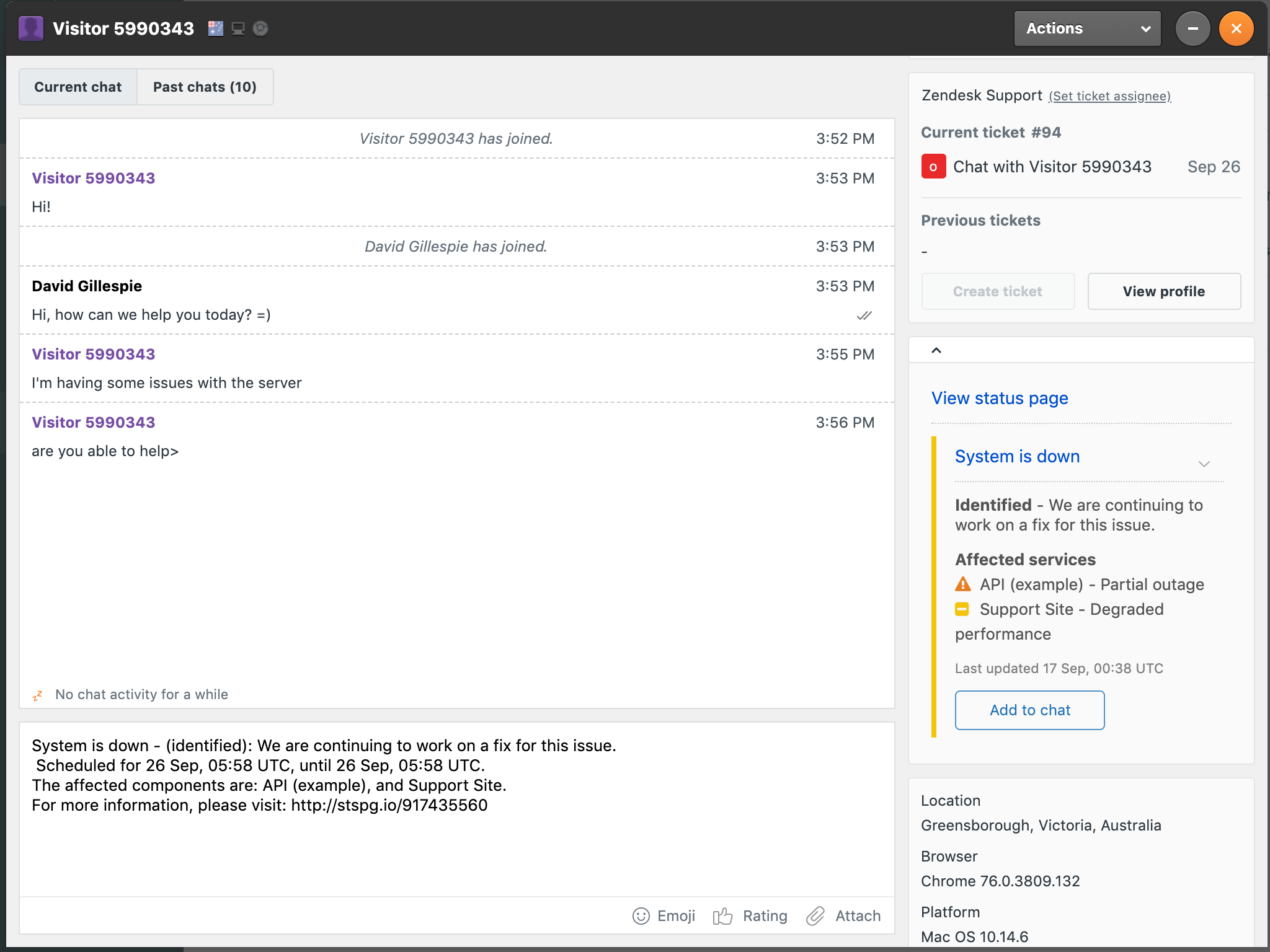
Task: Click the visitor avatar icon in header
Action: point(31,29)
